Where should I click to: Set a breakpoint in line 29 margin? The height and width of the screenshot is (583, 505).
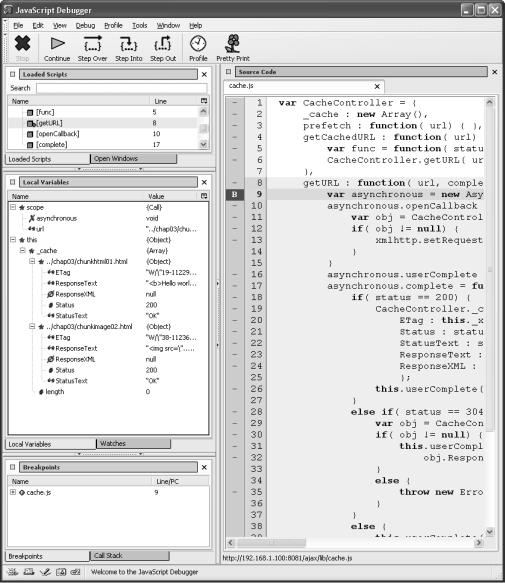coord(235,423)
